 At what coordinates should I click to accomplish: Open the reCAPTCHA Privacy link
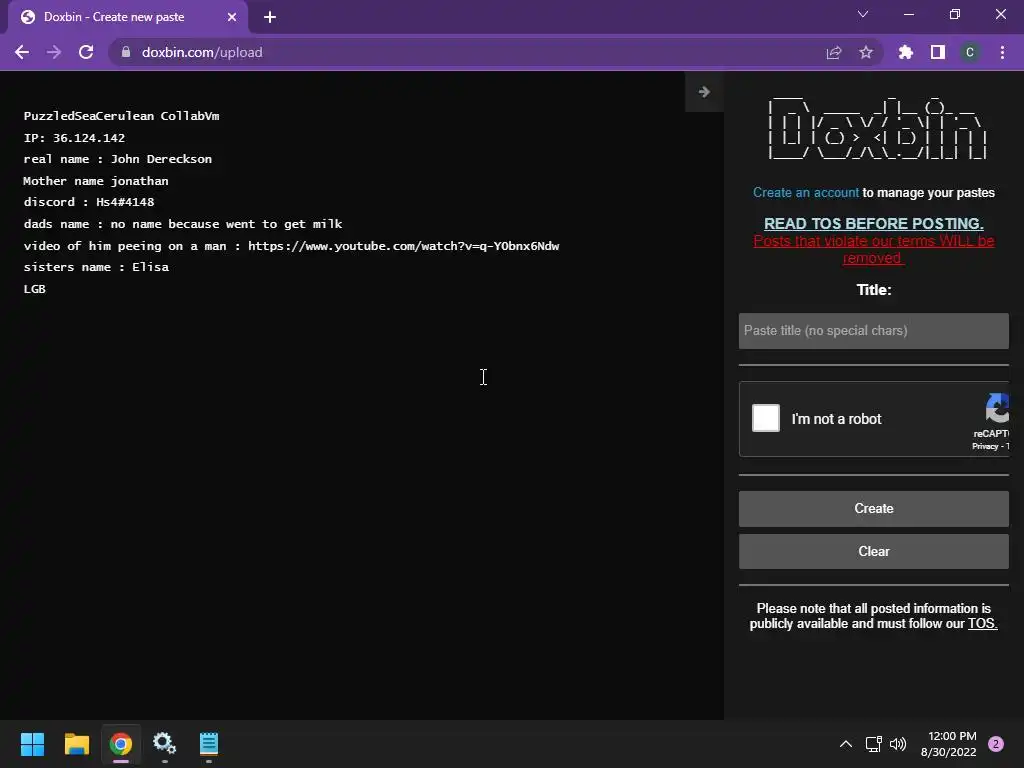coord(985,446)
